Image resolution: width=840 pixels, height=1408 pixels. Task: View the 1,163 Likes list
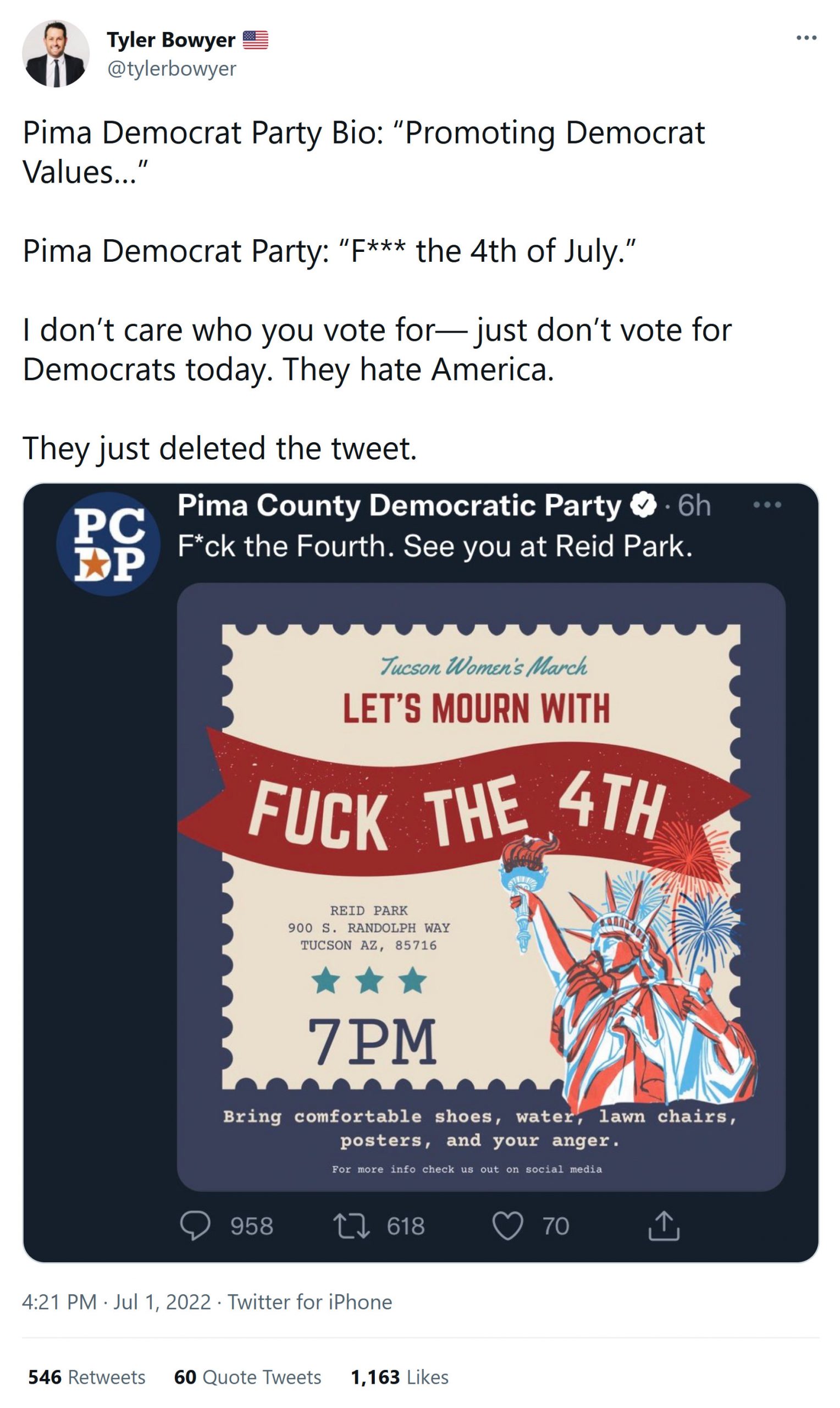coord(400,1377)
